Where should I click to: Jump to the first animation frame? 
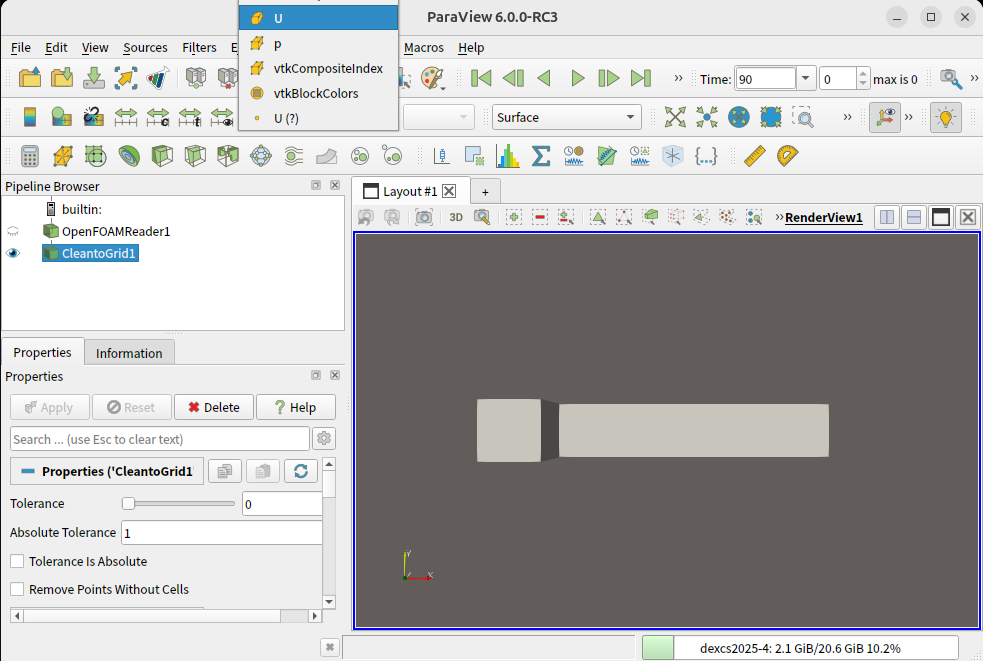(x=481, y=78)
